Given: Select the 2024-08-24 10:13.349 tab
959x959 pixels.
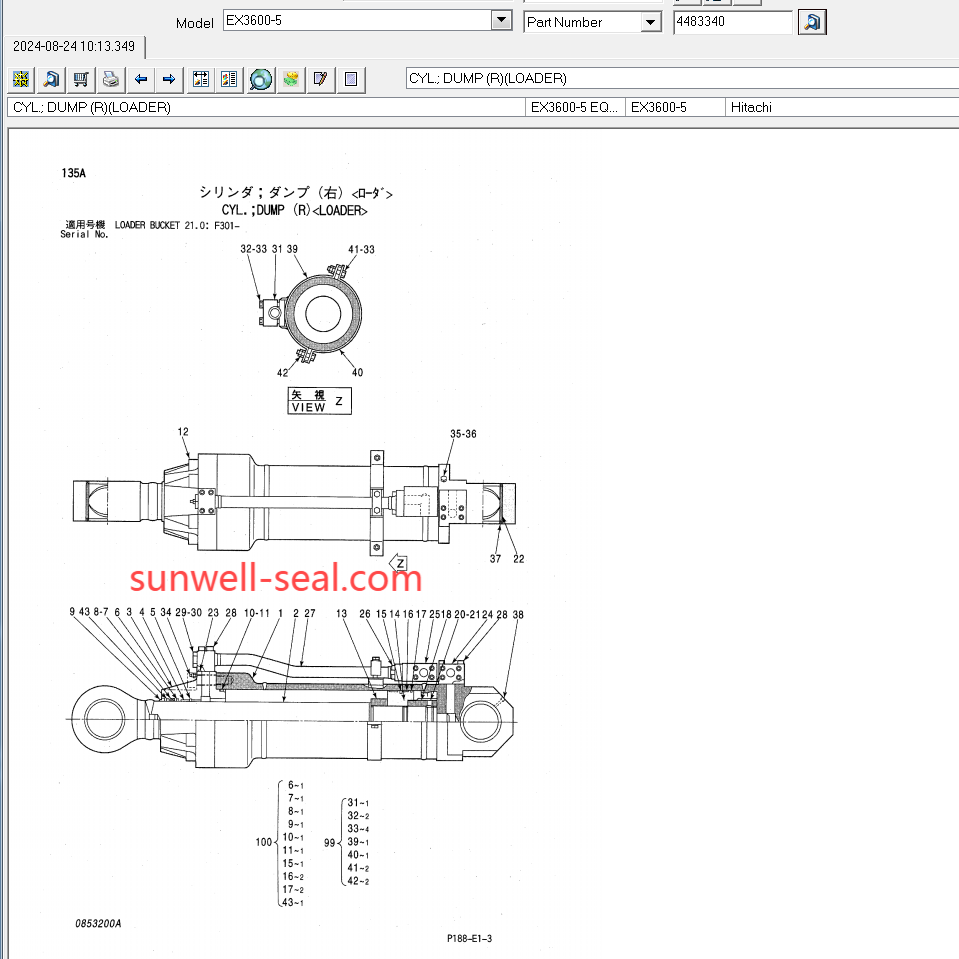Looking at the screenshot, I should click(74, 46).
